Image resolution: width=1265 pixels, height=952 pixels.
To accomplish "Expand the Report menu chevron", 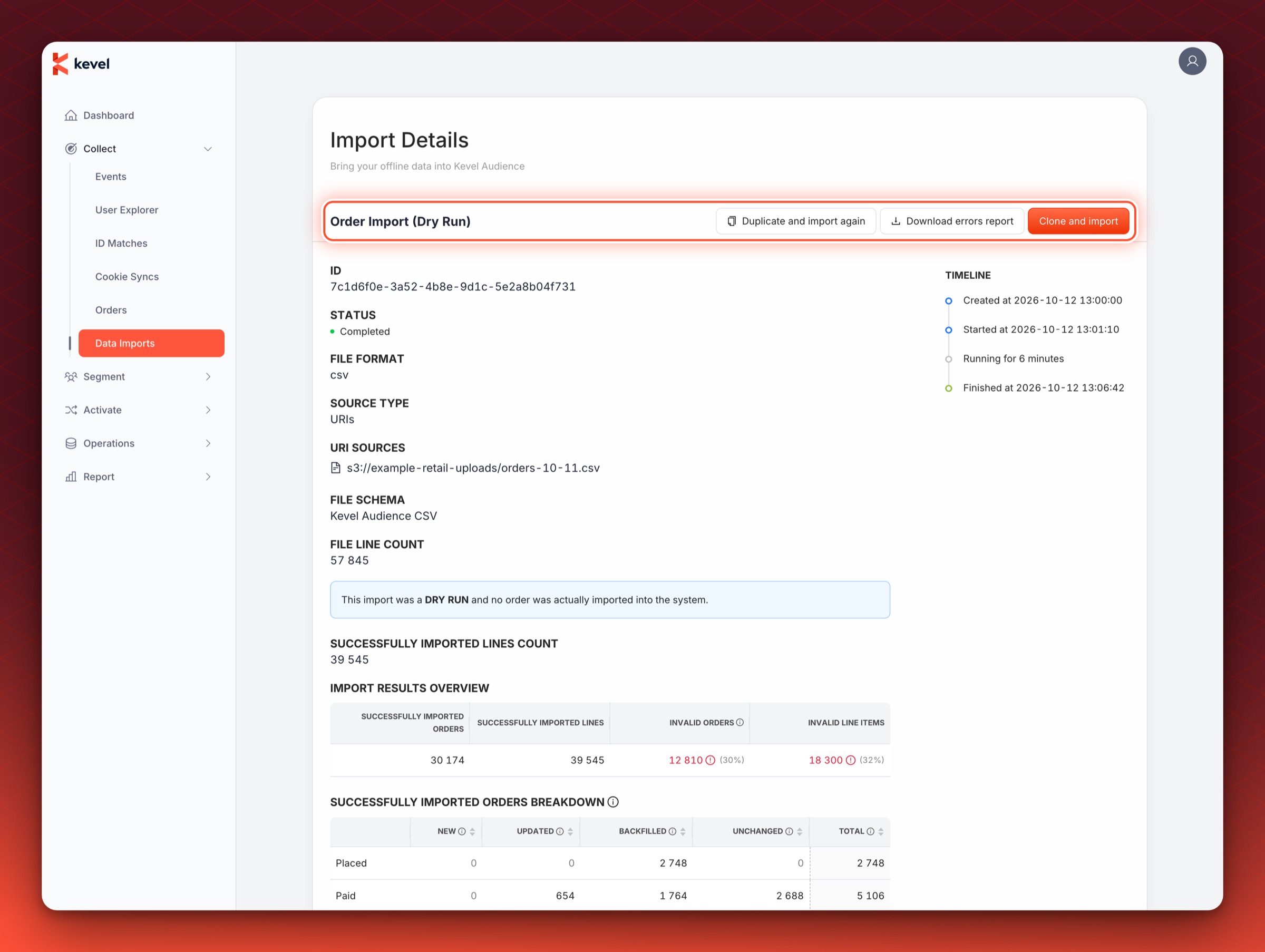I will 208,477.
